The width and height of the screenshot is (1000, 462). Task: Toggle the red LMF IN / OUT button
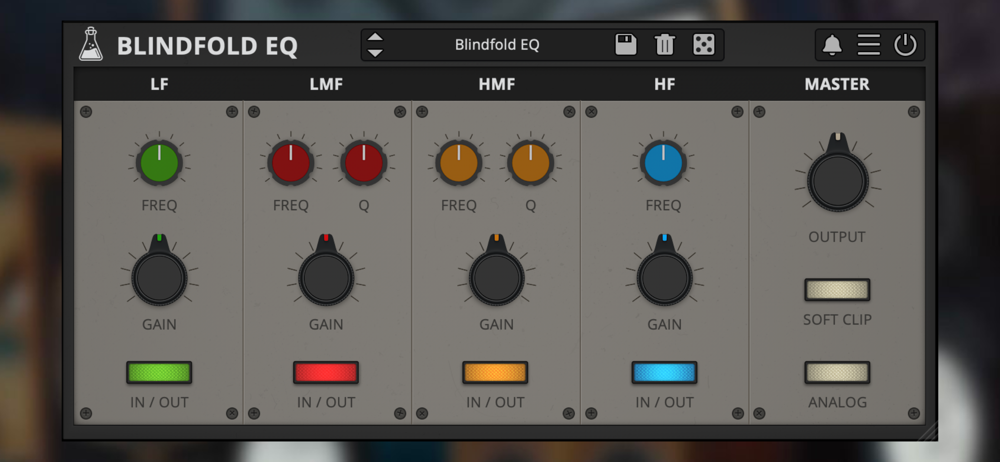click(x=326, y=373)
